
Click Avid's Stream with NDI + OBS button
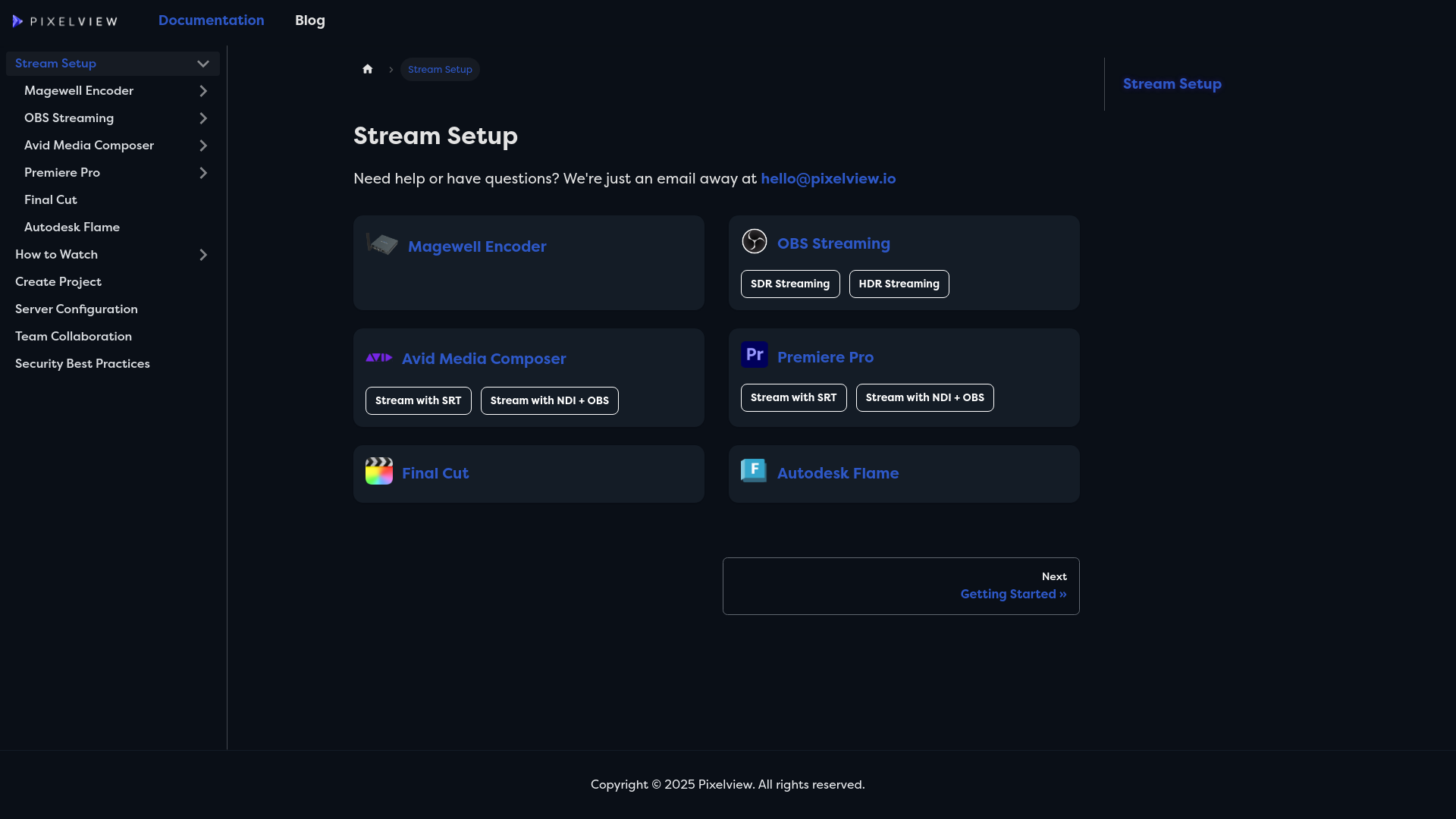click(x=550, y=400)
